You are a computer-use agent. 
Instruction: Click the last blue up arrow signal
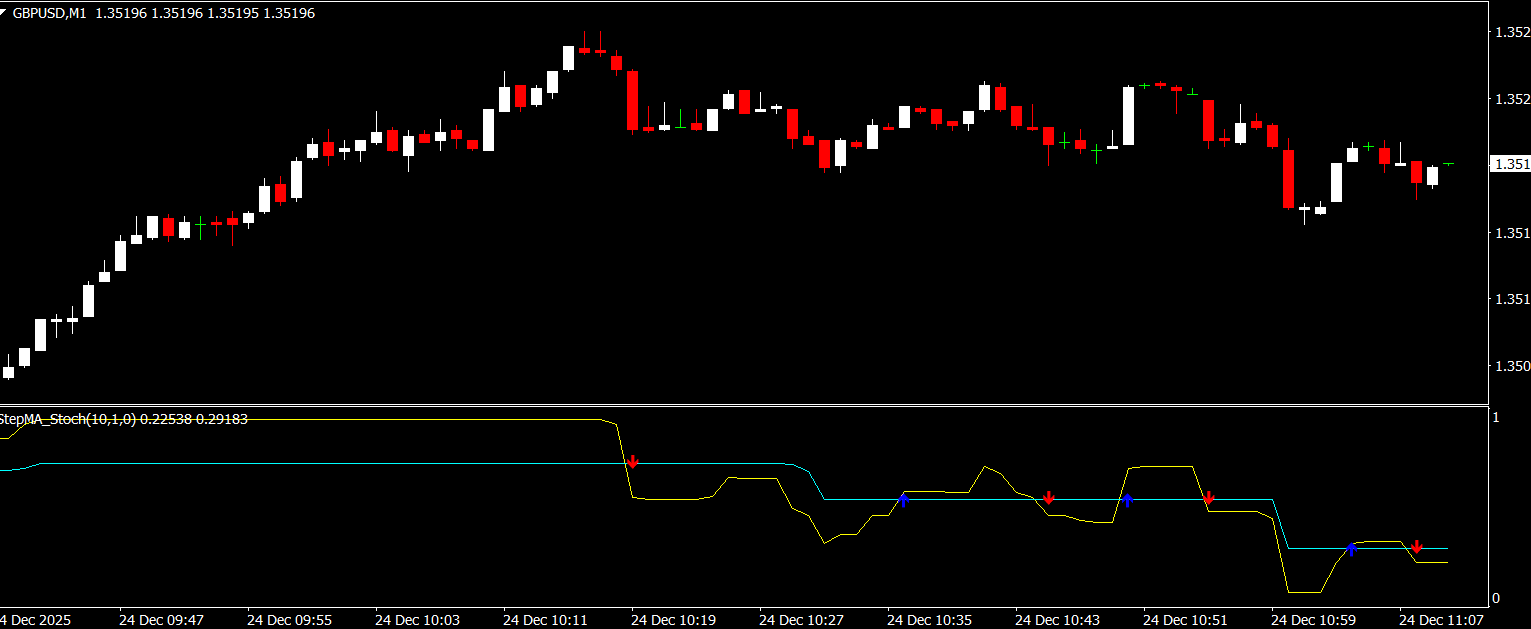[x=1351, y=549]
